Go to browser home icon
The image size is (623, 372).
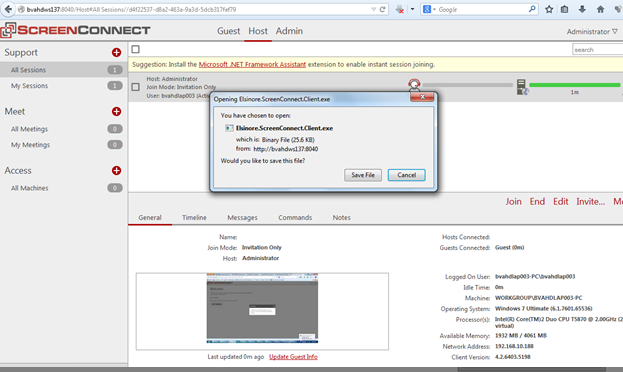pos(600,9)
